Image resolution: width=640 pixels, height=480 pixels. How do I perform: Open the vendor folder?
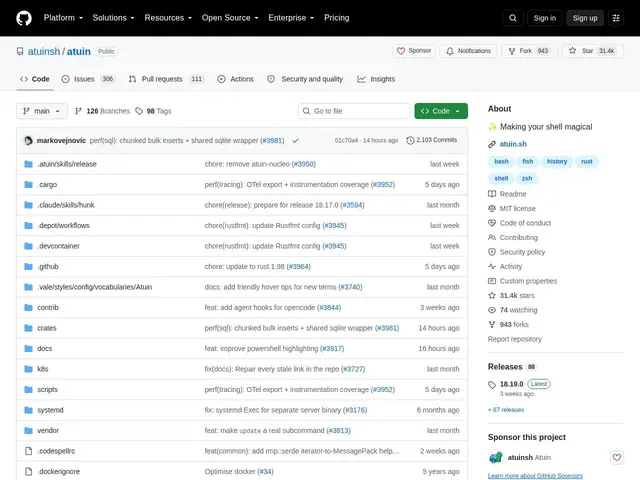pyautogui.click(x=48, y=430)
